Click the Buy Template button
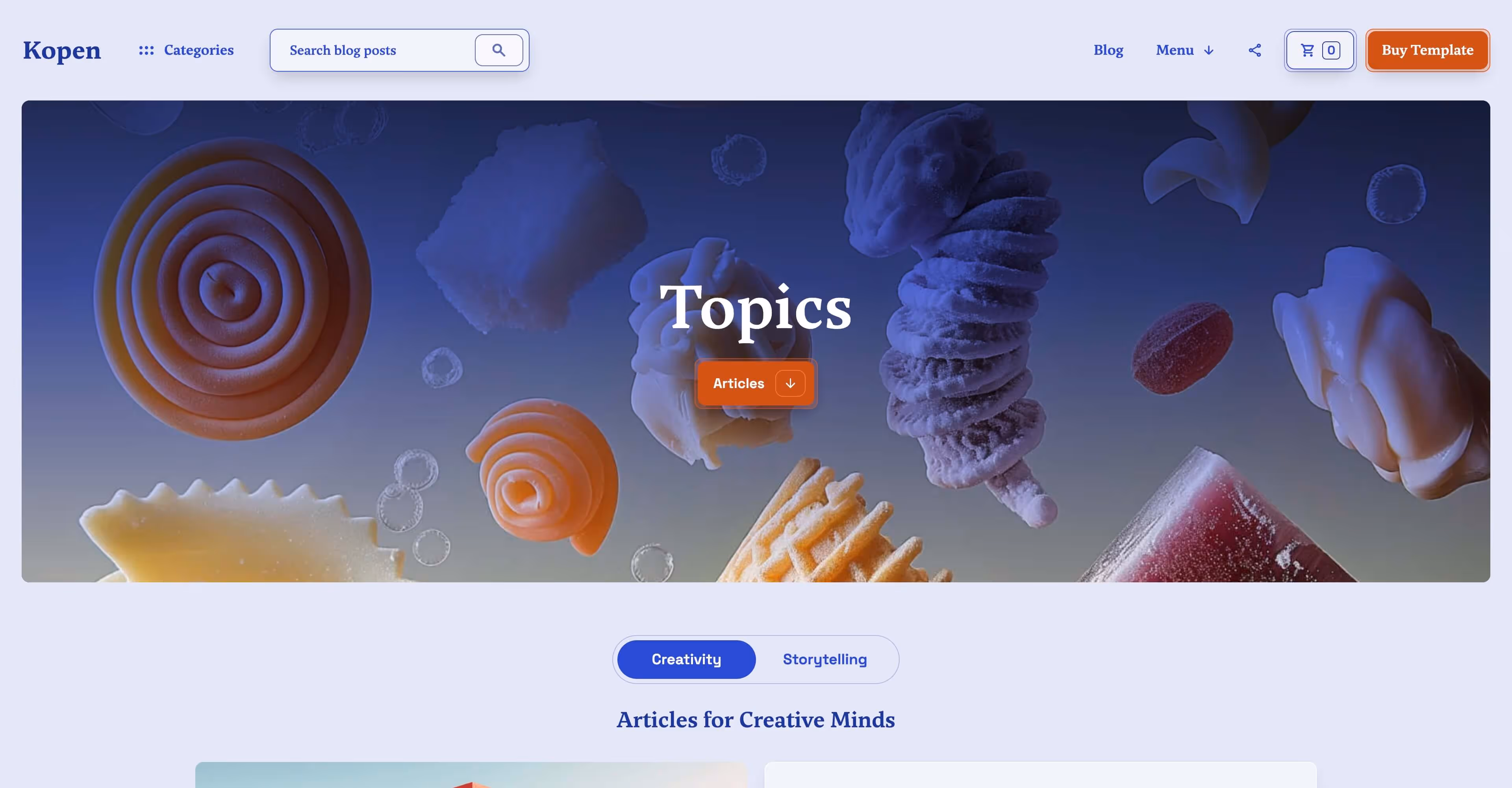Image resolution: width=1512 pixels, height=788 pixels. [x=1427, y=50]
